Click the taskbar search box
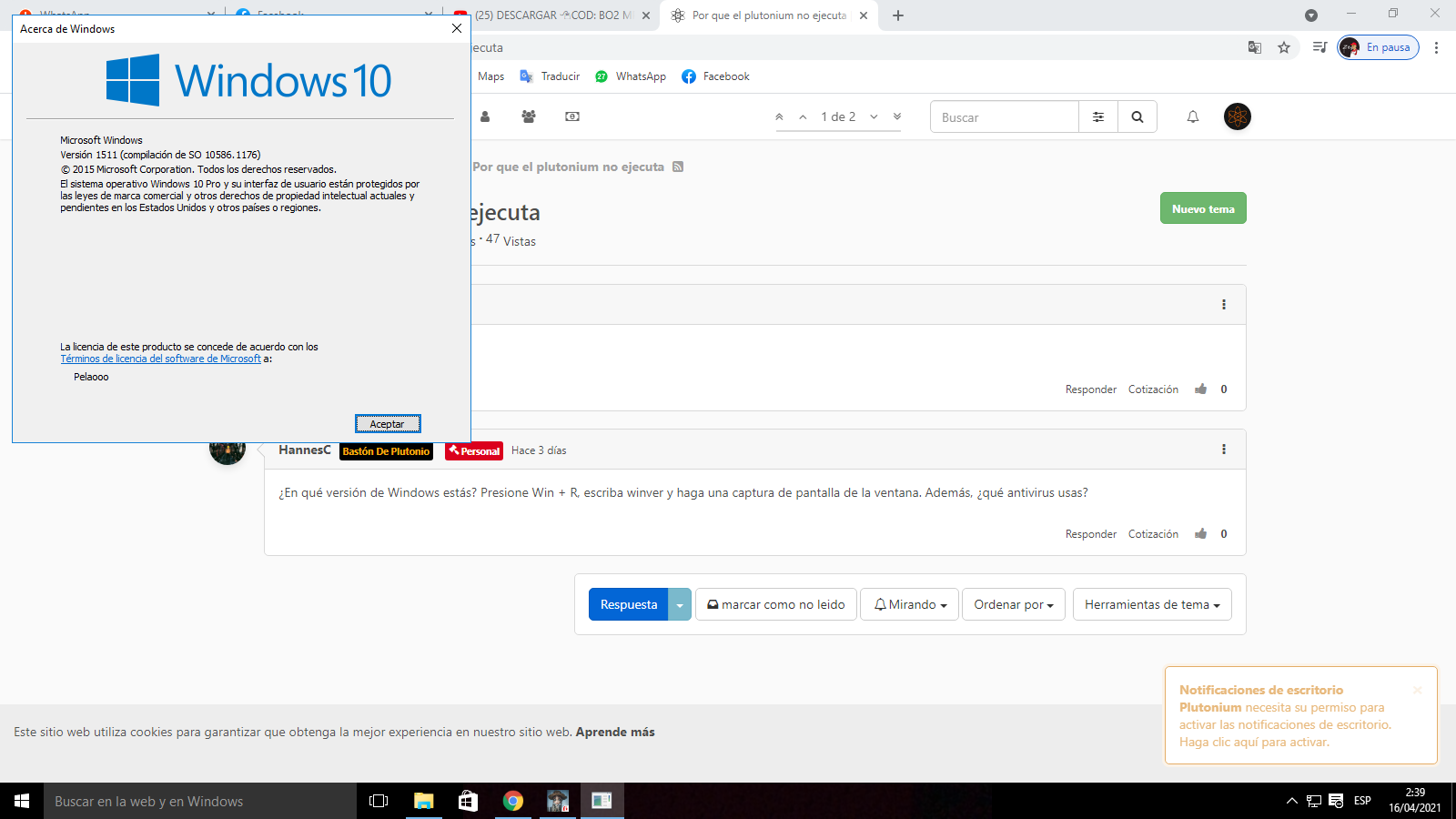1456x819 pixels. pos(200,801)
